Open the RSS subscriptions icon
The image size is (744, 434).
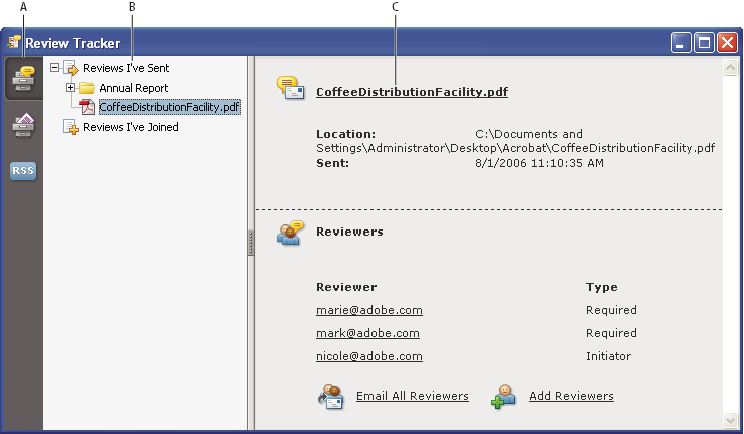pyautogui.click(x=23, y=171)
